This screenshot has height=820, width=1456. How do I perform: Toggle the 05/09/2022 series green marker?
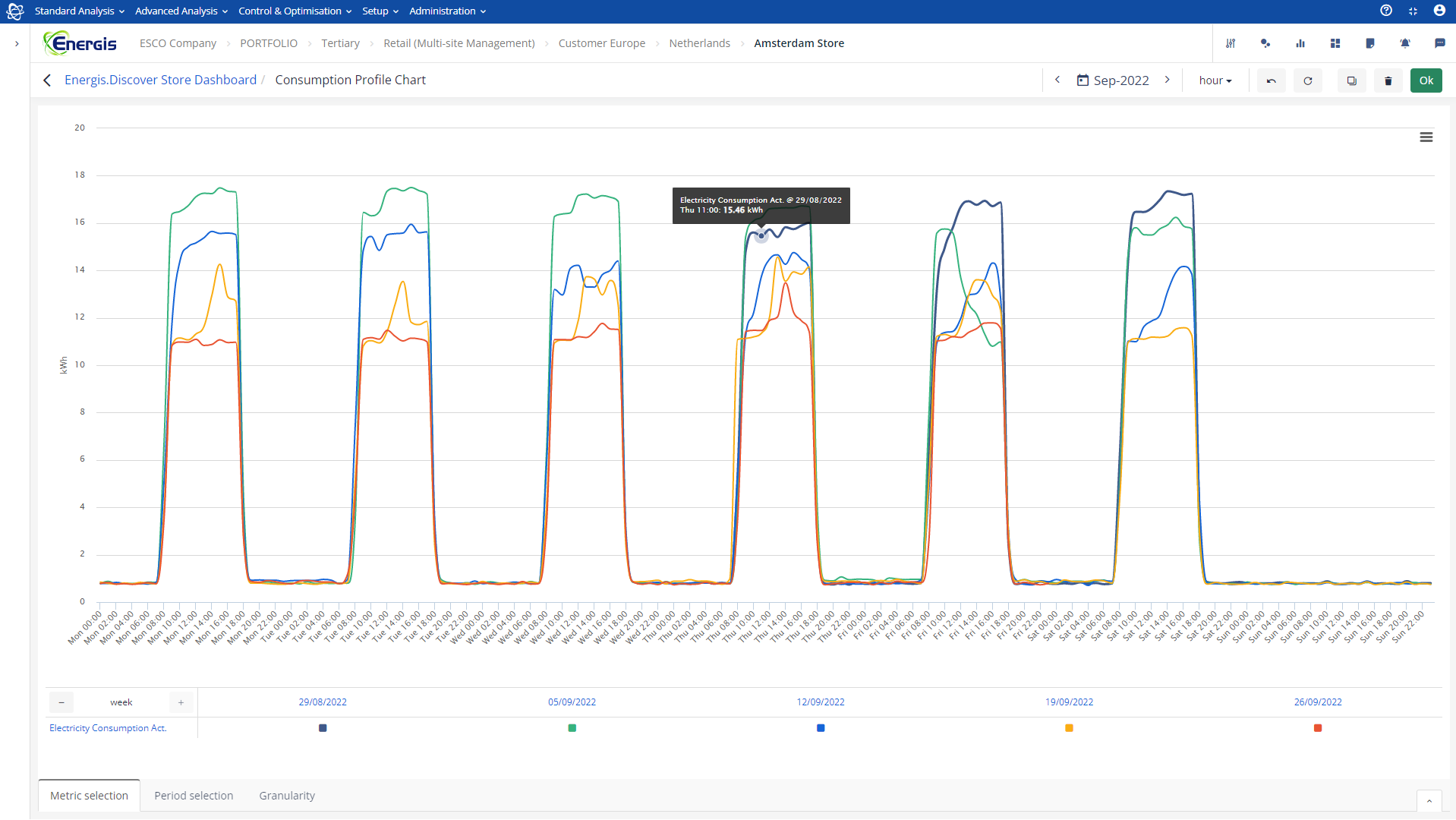coord(572,727)
